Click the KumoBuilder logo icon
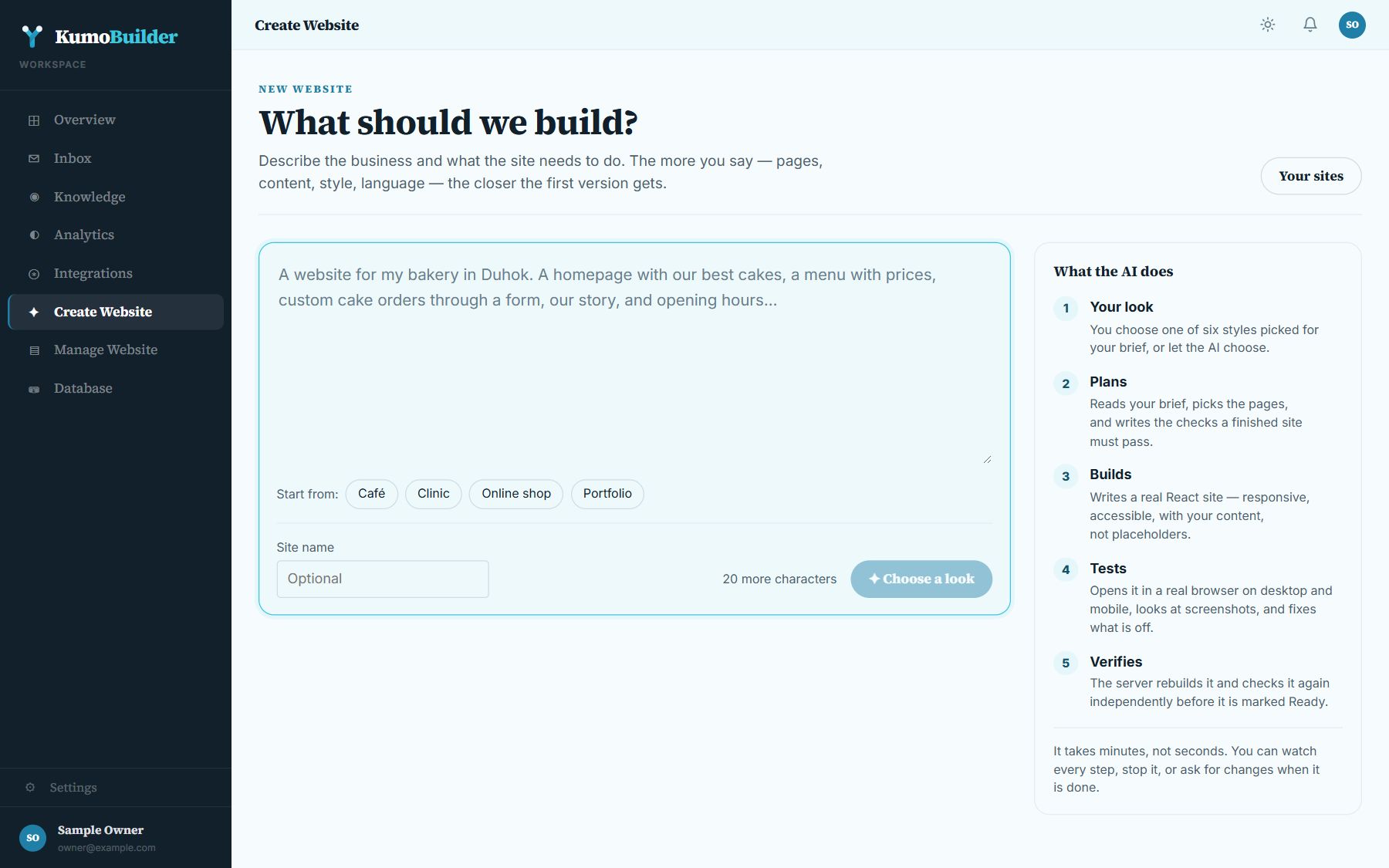Viewport: 1389px width, 868px height. point(32,36)
